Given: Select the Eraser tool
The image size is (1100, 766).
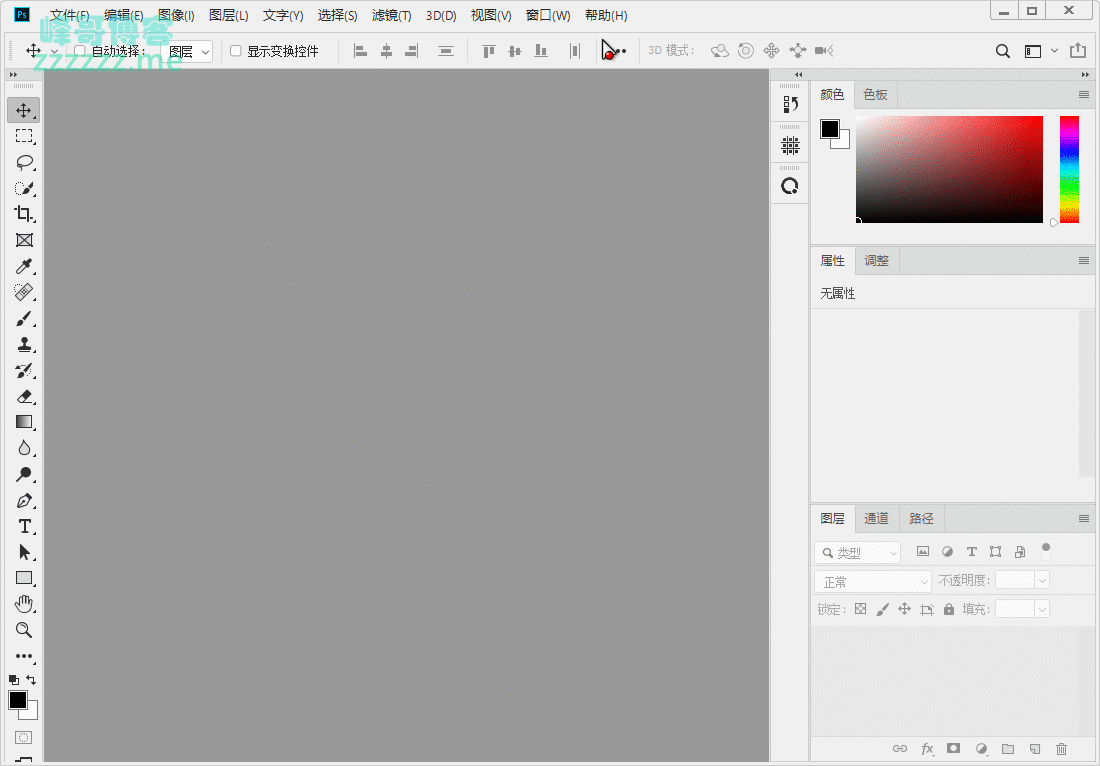Looking at the screenshot, I should tap(24, 396).
